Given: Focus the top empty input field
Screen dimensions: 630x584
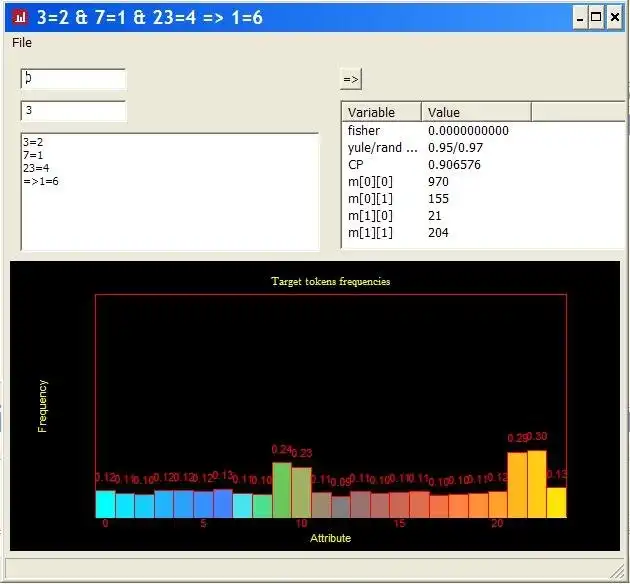Looking at the screenshot, I should [x=73, y=79].
